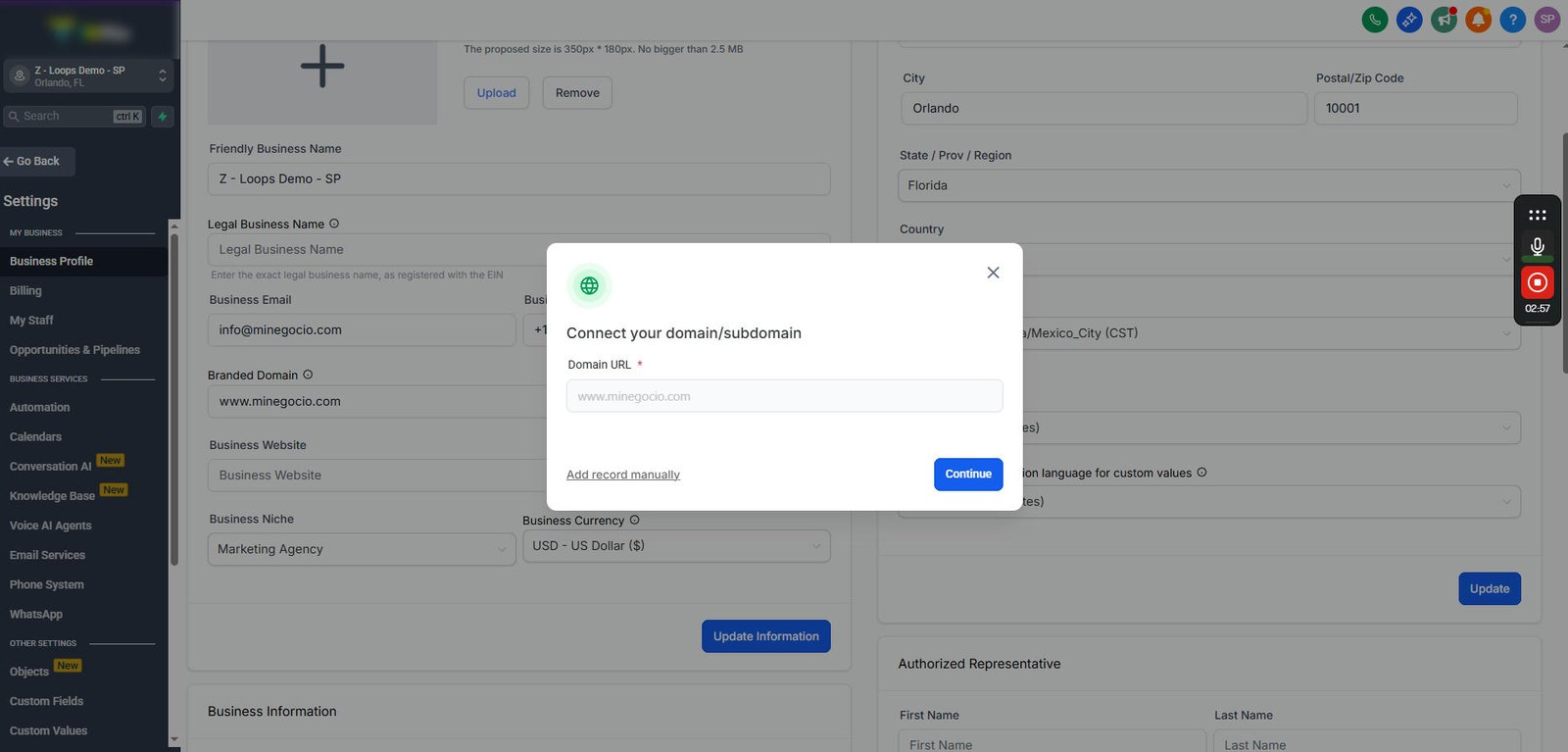1568x752 pixels.
Task: Click the sidebar Search field
Action: click(x=74, y=117)
